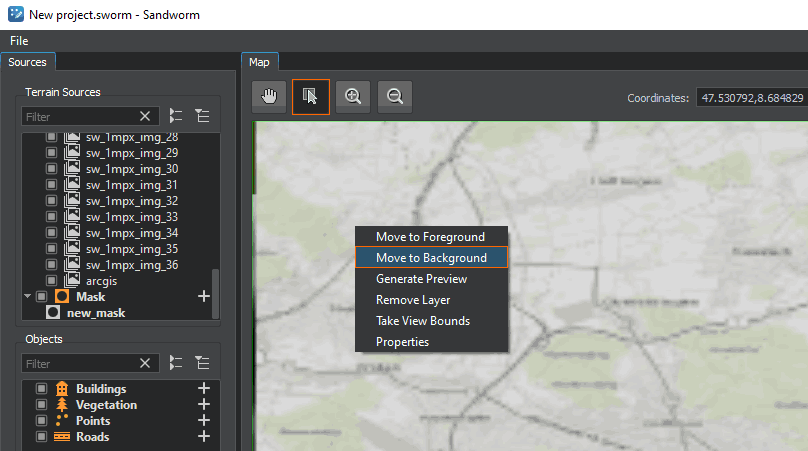Click the zoom in magnifier
The image size is (808, 451).
pos(353,96)
